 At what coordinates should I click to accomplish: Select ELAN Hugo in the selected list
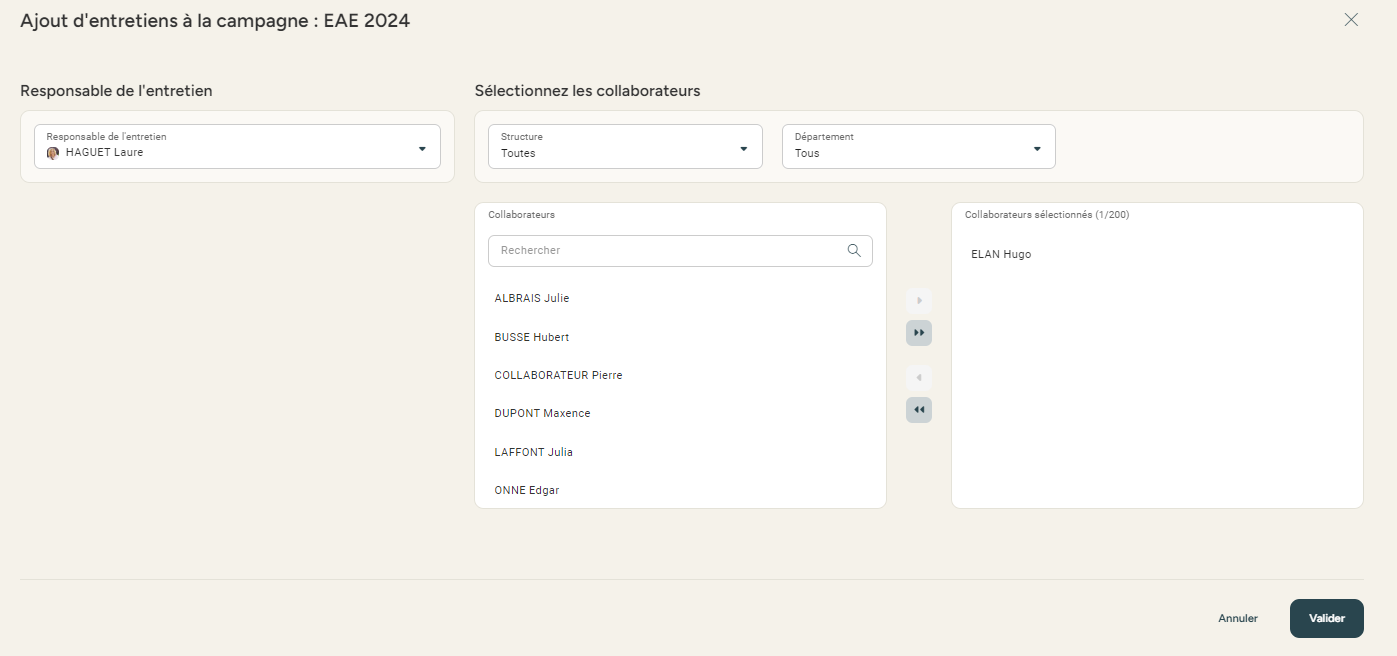click(x=1001, y=254)
